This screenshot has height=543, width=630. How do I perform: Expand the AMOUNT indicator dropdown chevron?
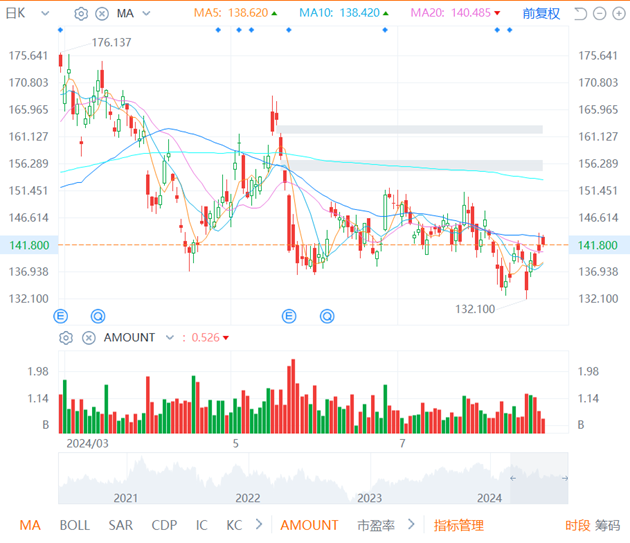tap(170, 337)
